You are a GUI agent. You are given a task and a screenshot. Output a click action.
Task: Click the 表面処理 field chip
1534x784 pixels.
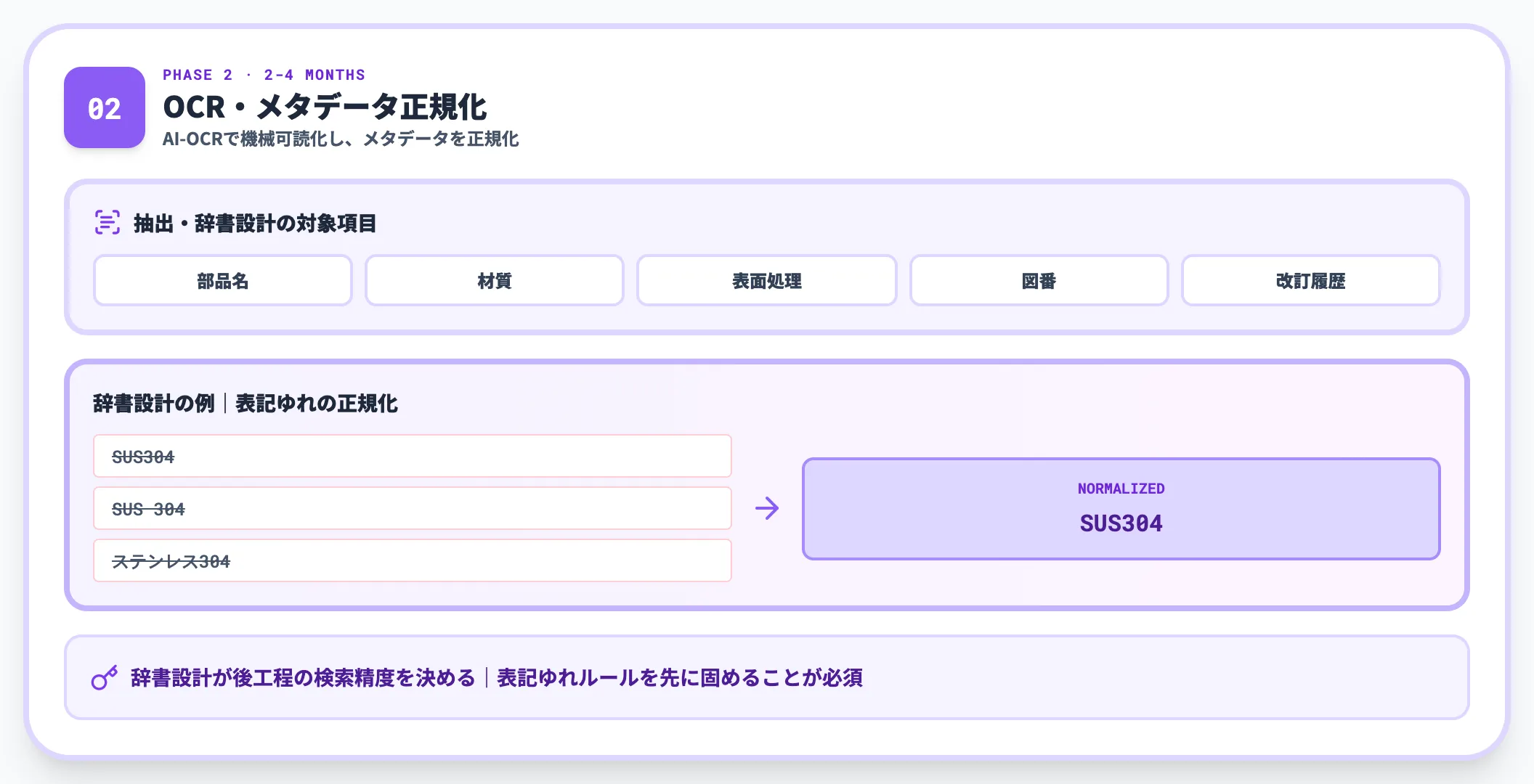(766, 281)
